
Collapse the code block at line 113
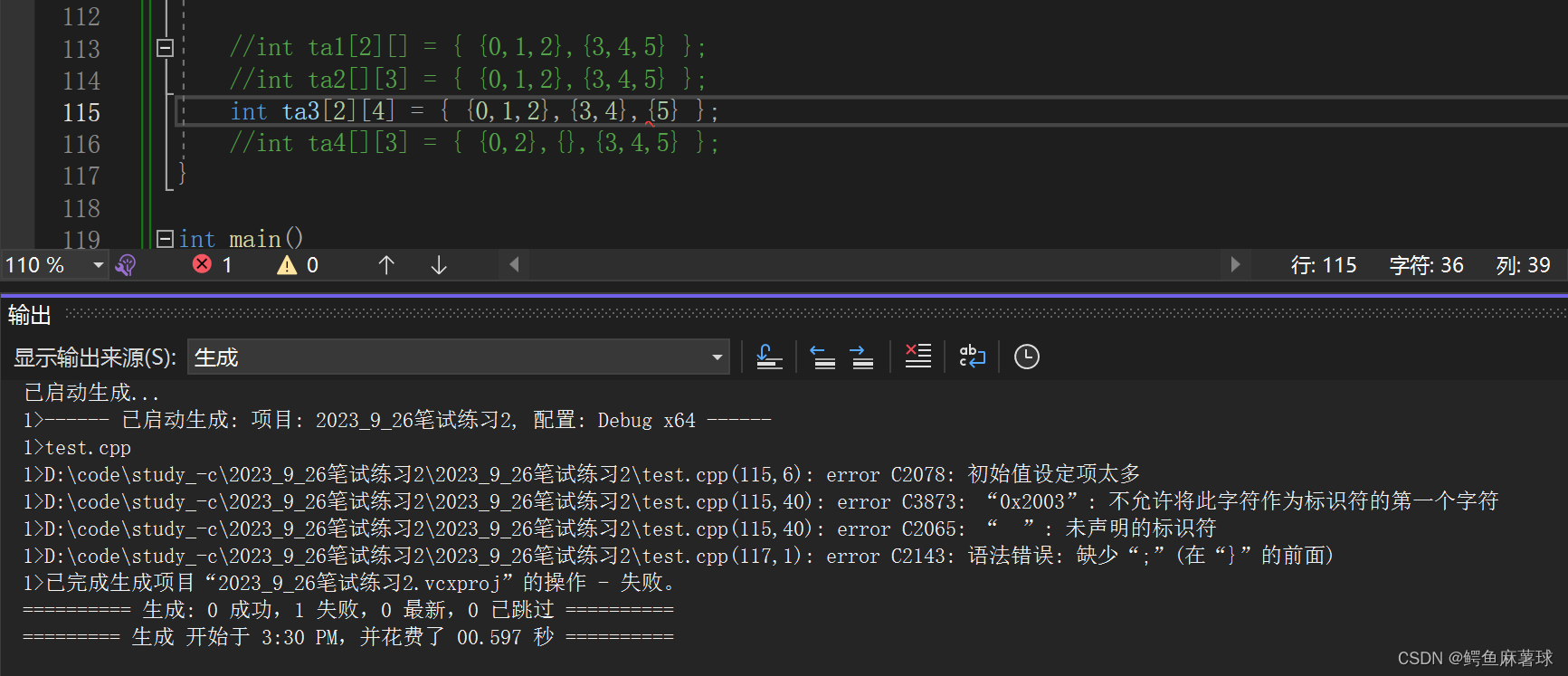point(165,48)
